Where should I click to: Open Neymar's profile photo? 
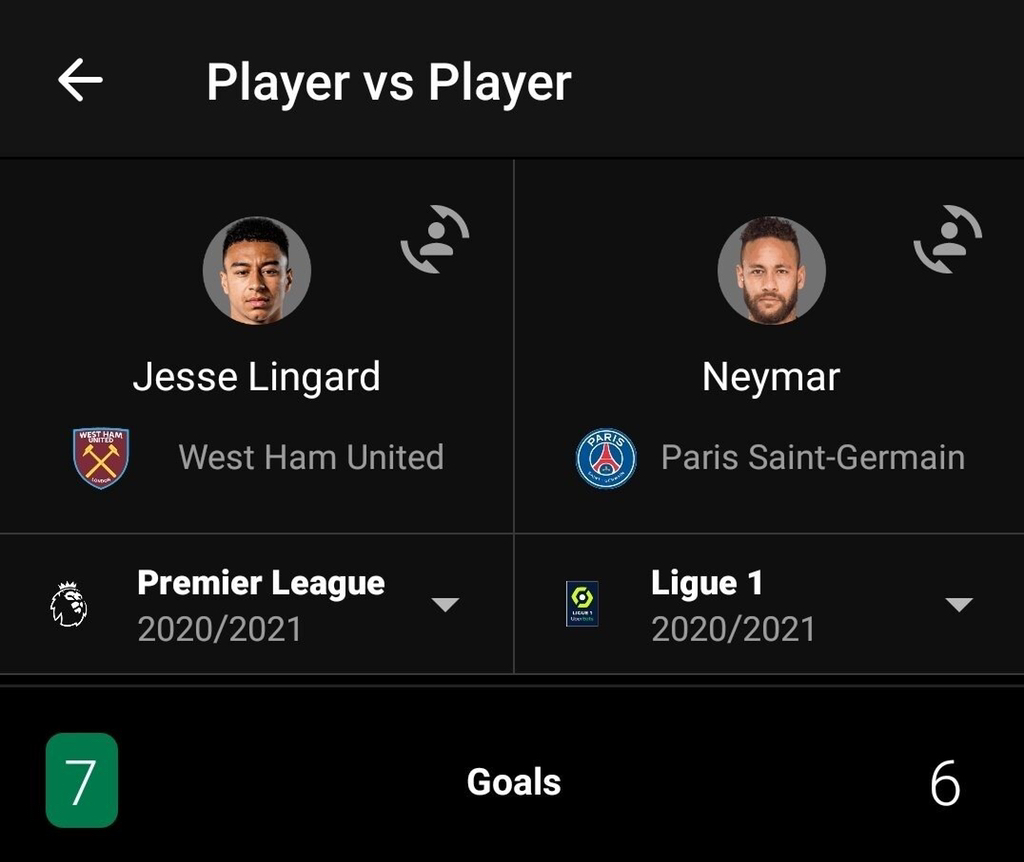771,270
